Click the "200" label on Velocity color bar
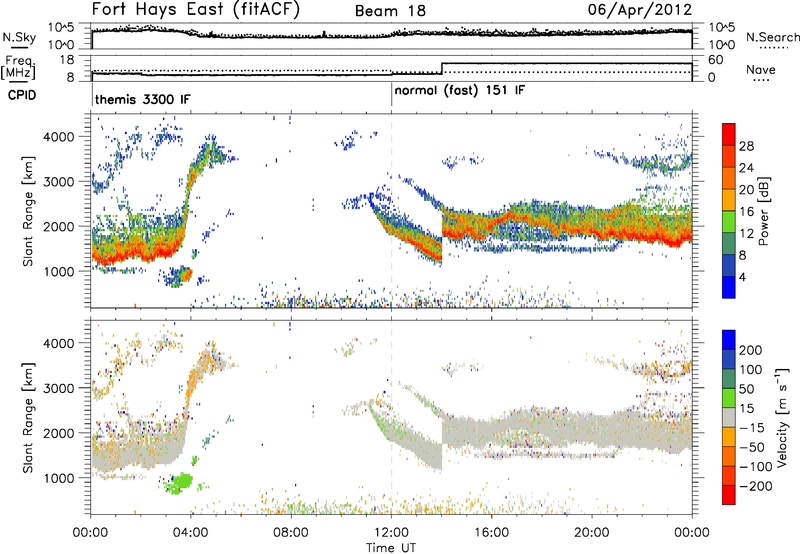This screenshot has width=800, height=554. [751, 350]
